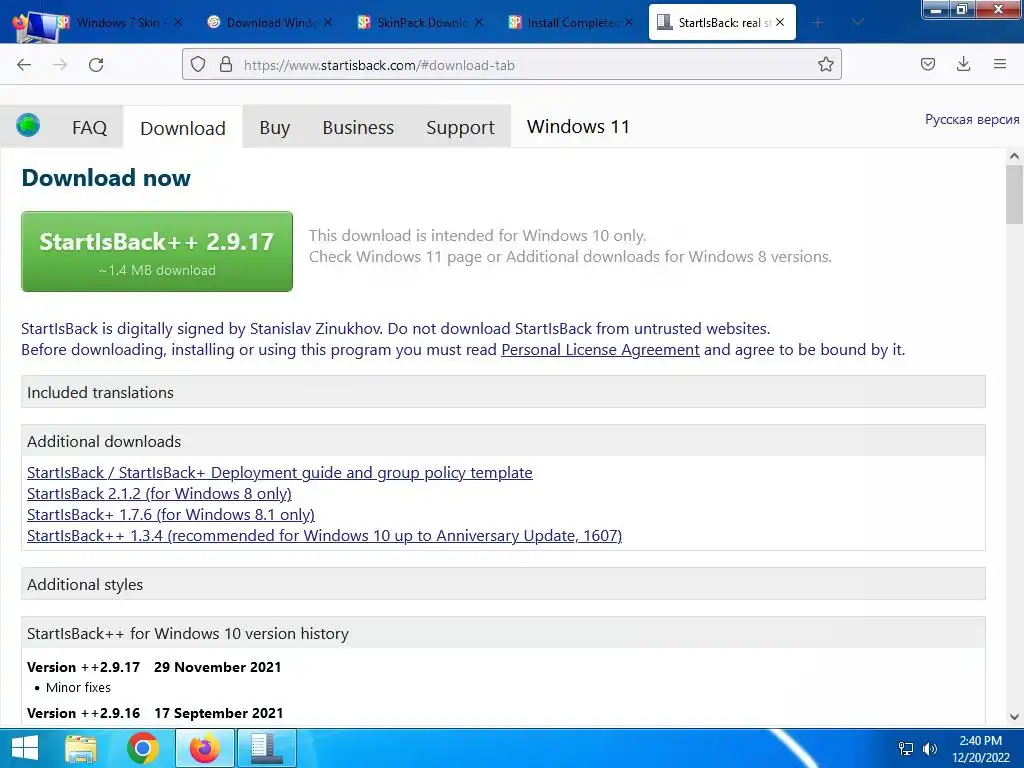Open the Personal License Agreement link

pyautogui.click(x=600, y=350)
